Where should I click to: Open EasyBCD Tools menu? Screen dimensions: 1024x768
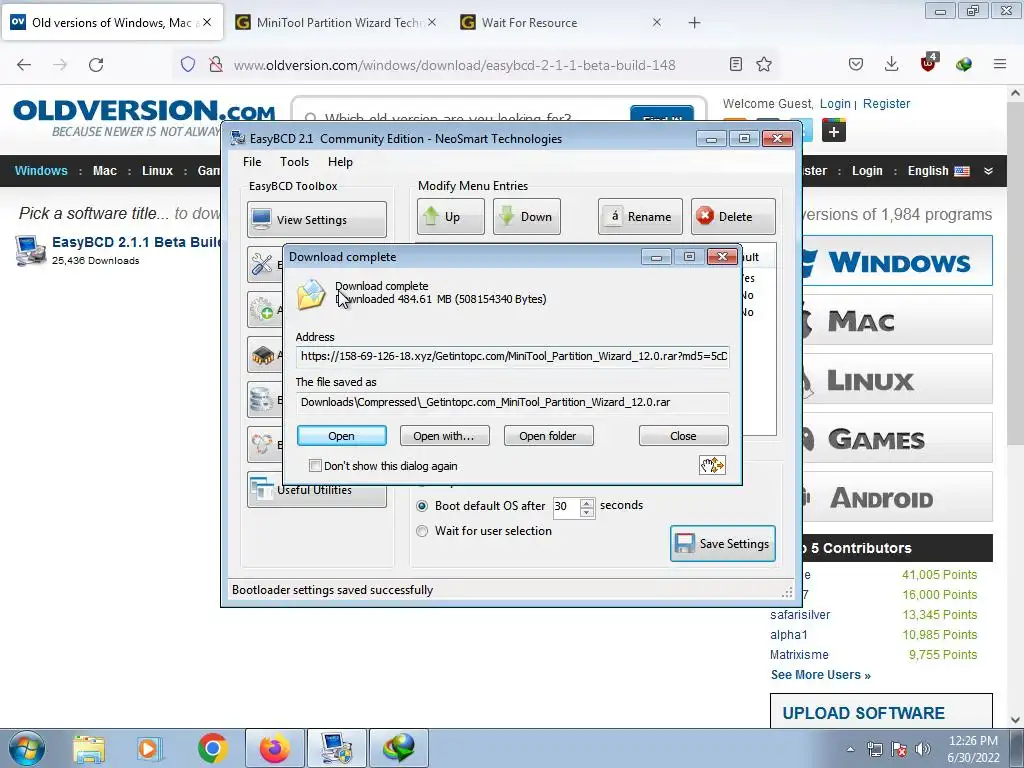(295, 162)
